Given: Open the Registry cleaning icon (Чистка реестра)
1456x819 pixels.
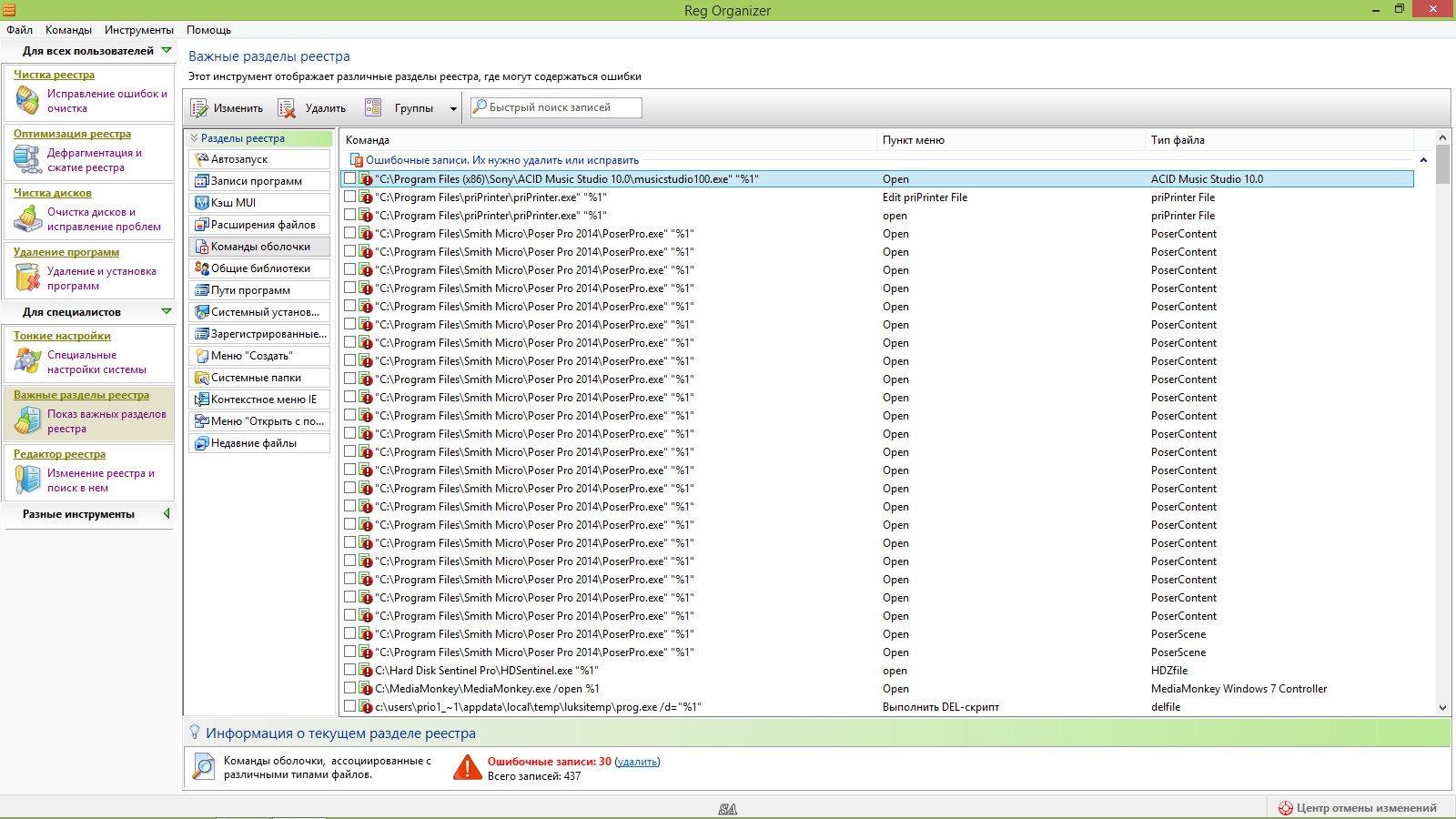Looking at the screenshot, I should point(27,100).
